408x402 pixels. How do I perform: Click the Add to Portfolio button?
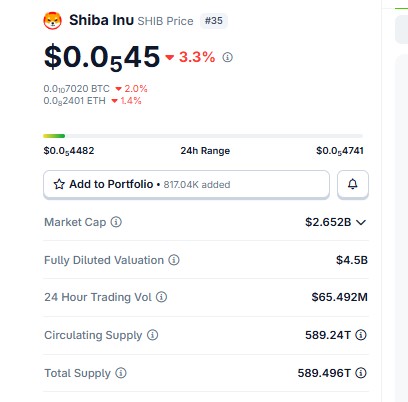[x=186, y=184]
